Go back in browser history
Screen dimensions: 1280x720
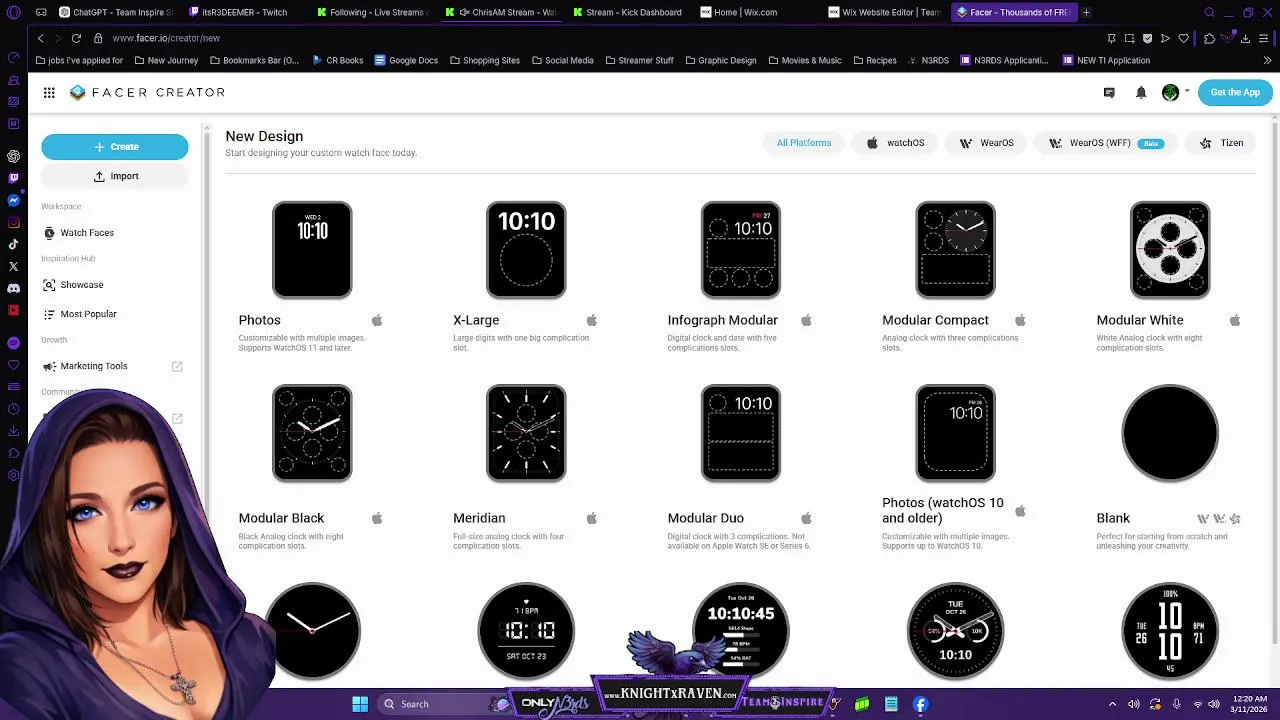click(x=40, y=38)
